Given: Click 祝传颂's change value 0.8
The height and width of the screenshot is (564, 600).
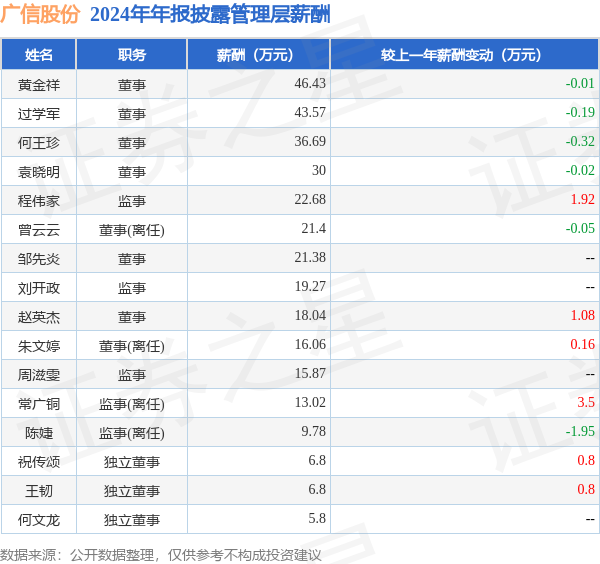Looking at the screenshot, I should (x=586, y=461).
